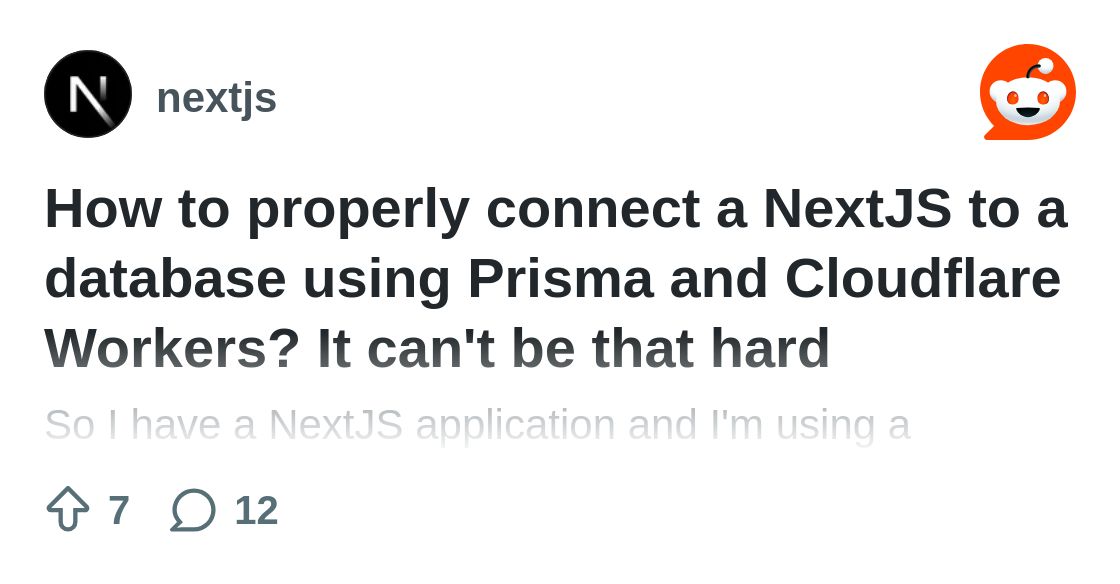Image resolution: width=1120 pixels, height=584 pixels.
Task: Upvote the Prisma Cloudflare Workers post
Action: coord(67,508)
